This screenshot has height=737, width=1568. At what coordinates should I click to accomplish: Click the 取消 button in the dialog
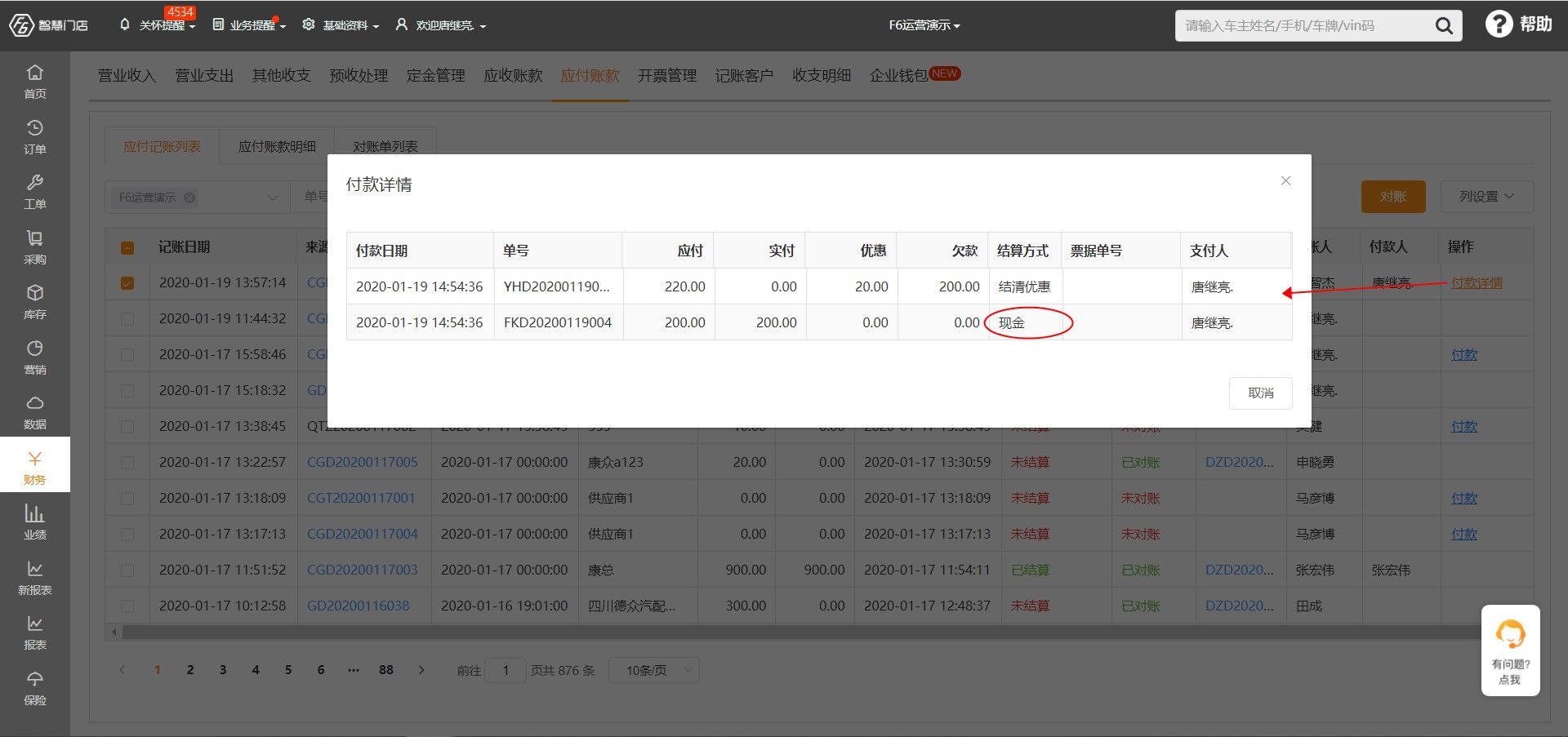tap(1261, 393)
